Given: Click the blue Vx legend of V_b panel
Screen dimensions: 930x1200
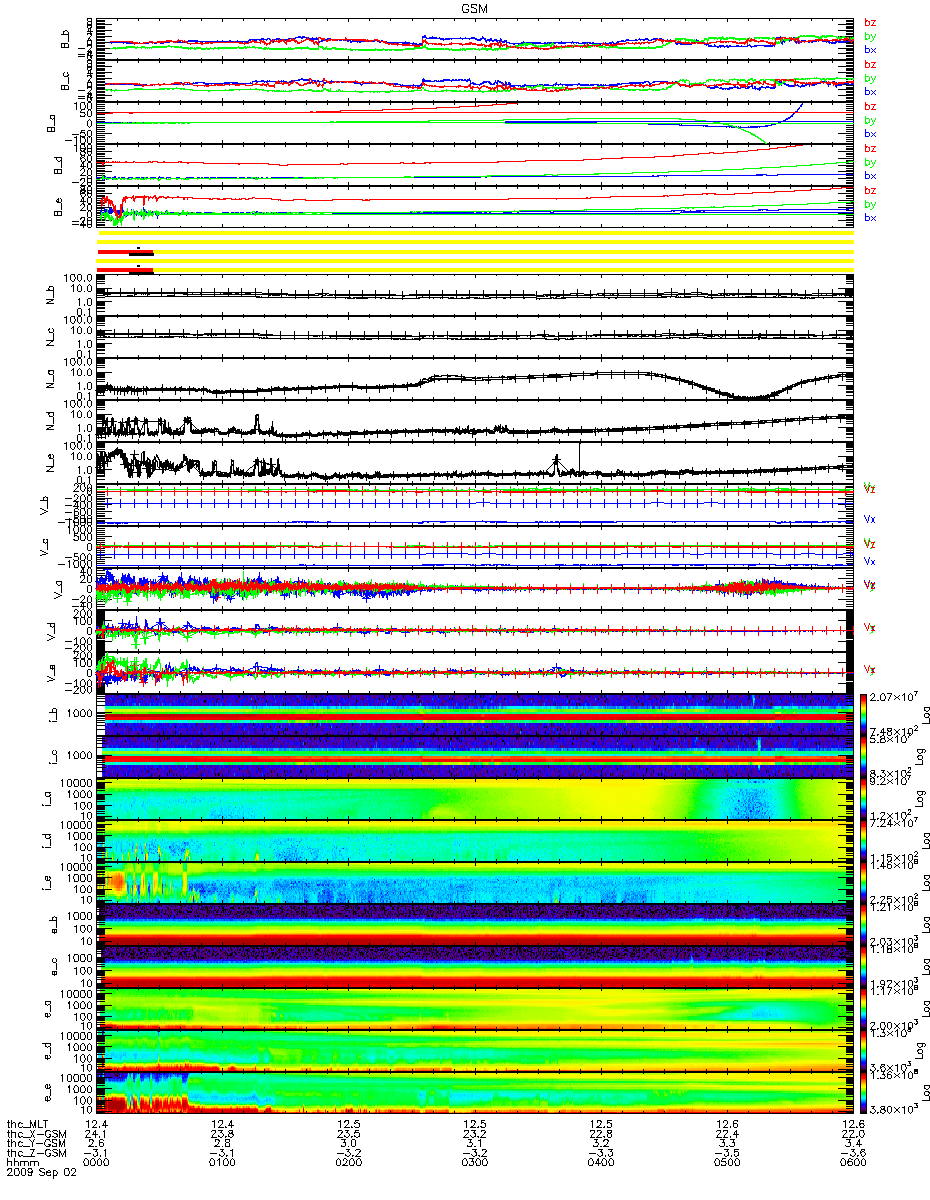Looking at the screenshot, I should pyautogui.click(x=870, y=520).
